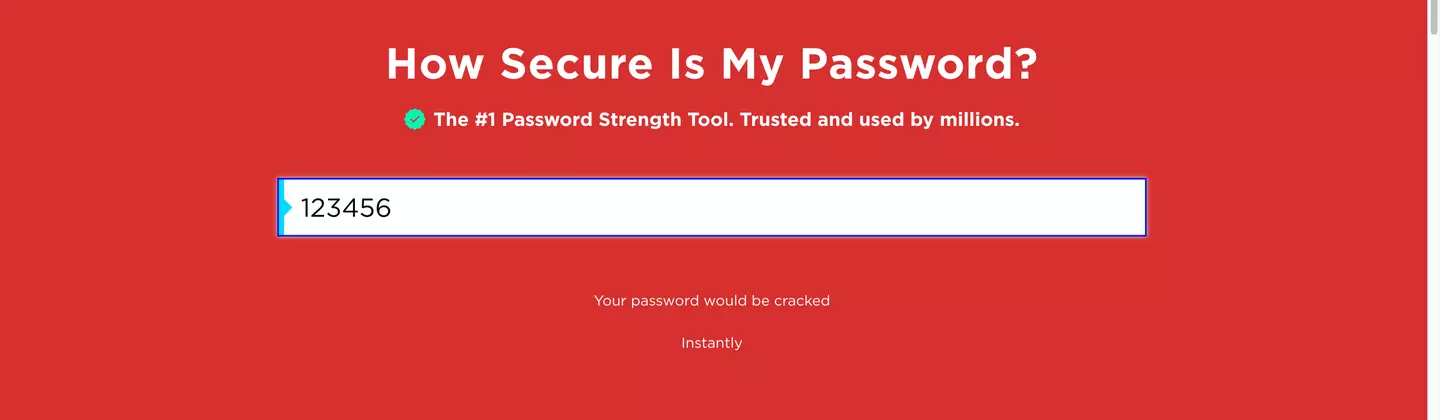
Task: Click the word "cracked" in the result message
Action: (x=802, y=300)
